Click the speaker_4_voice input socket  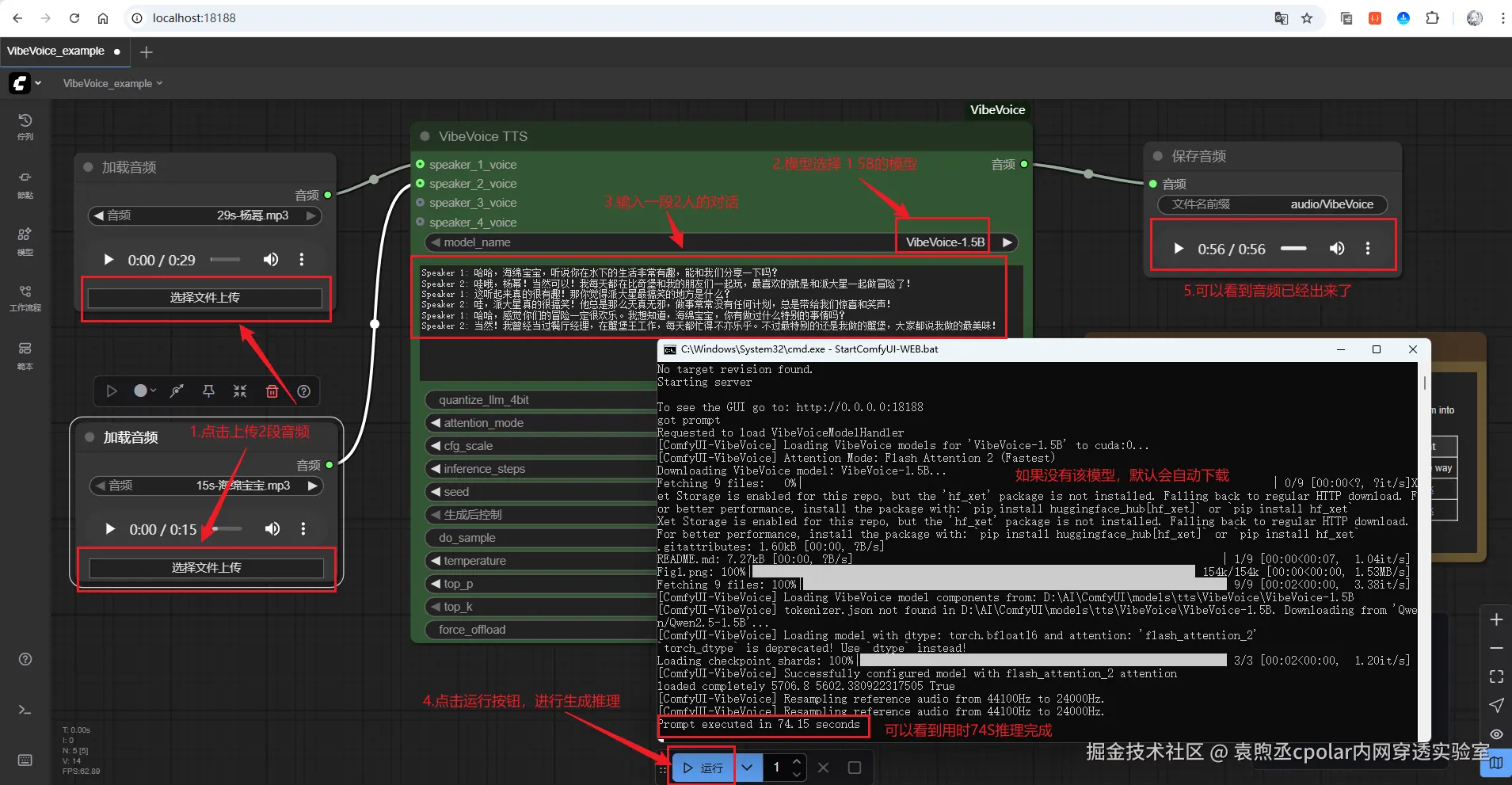coord(421,223)
